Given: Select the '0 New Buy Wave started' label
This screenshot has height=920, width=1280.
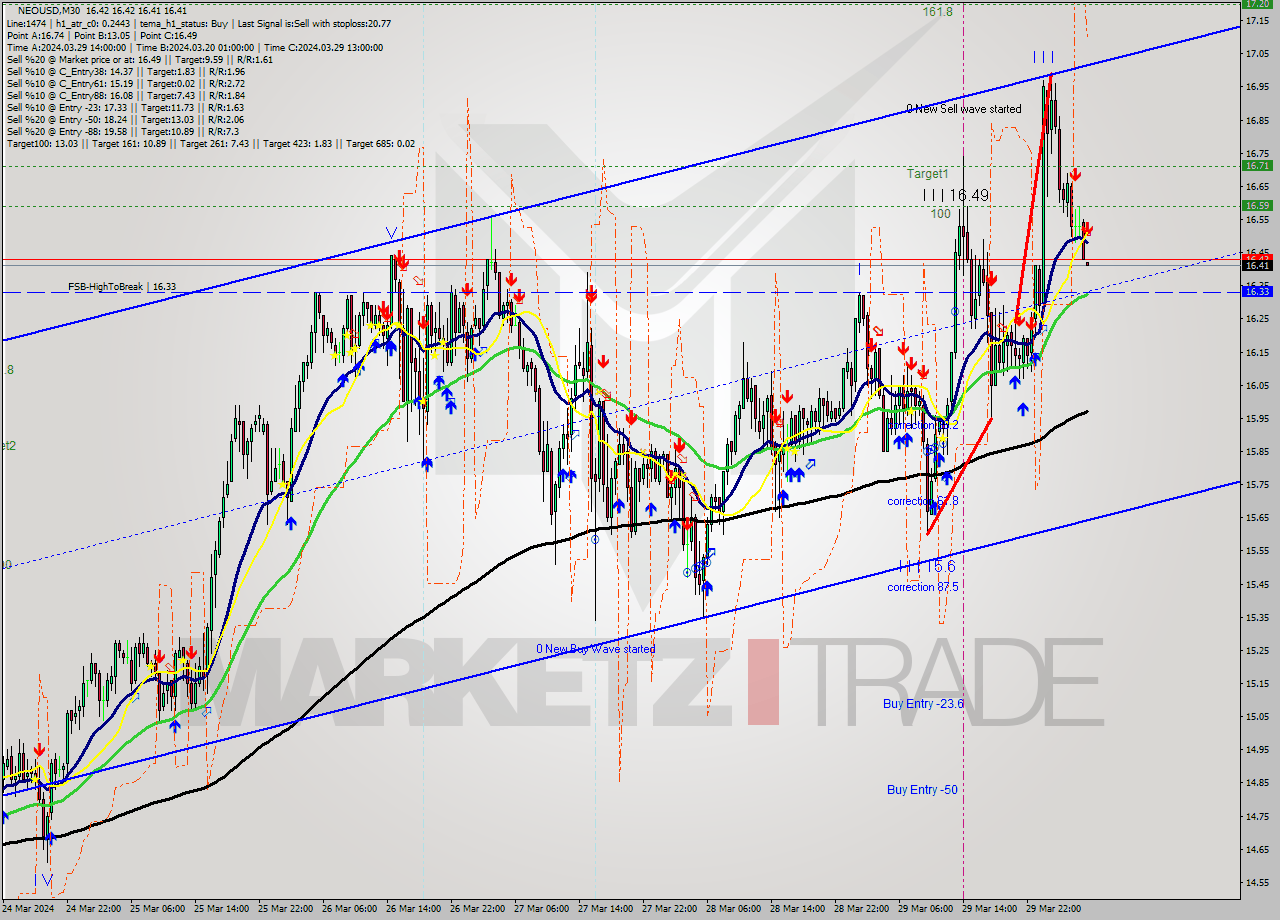Looking at the screenshot, I should [x=596, y=649].
